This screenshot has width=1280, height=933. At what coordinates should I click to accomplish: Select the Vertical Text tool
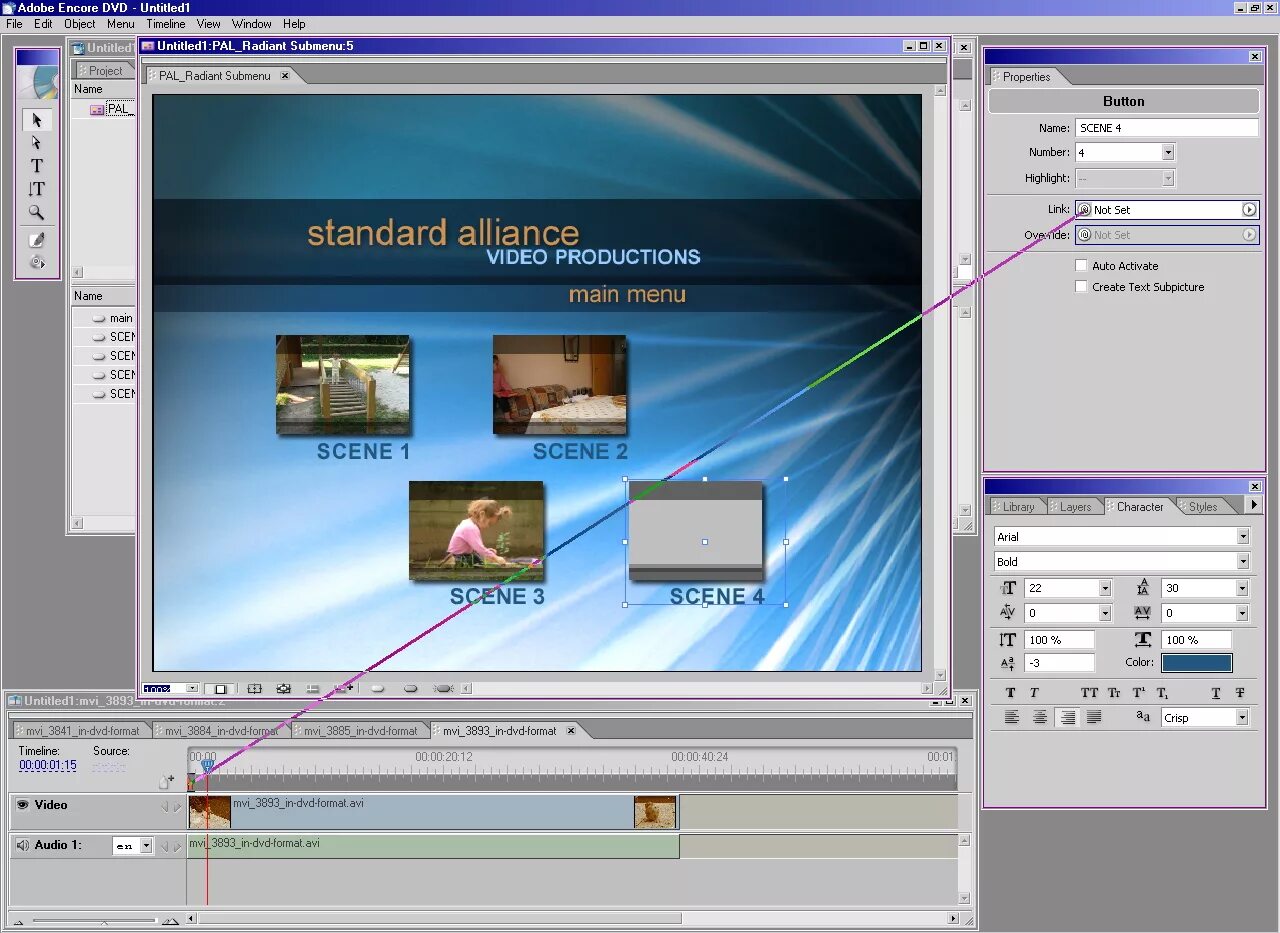37,189
